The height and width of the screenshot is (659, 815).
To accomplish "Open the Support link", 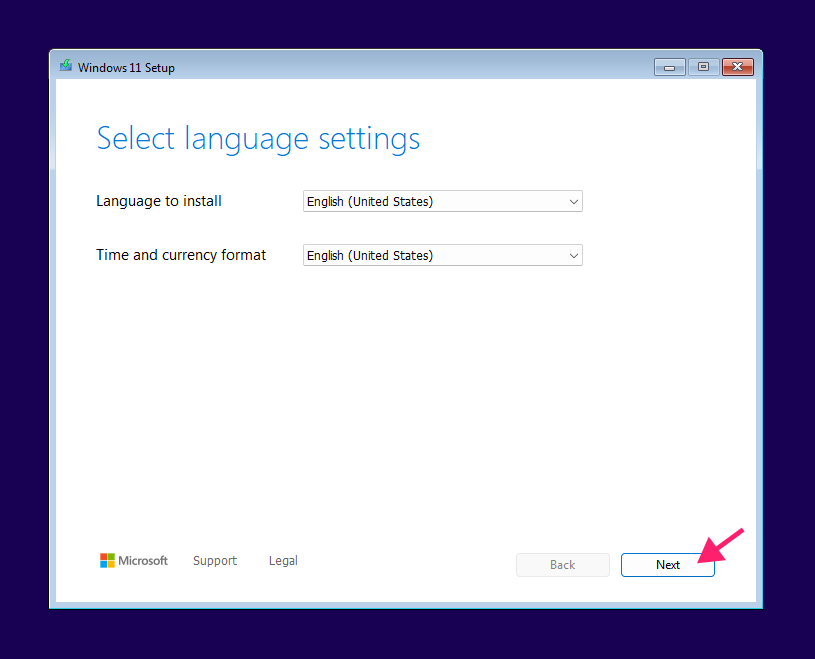I will tap(215, 561).
